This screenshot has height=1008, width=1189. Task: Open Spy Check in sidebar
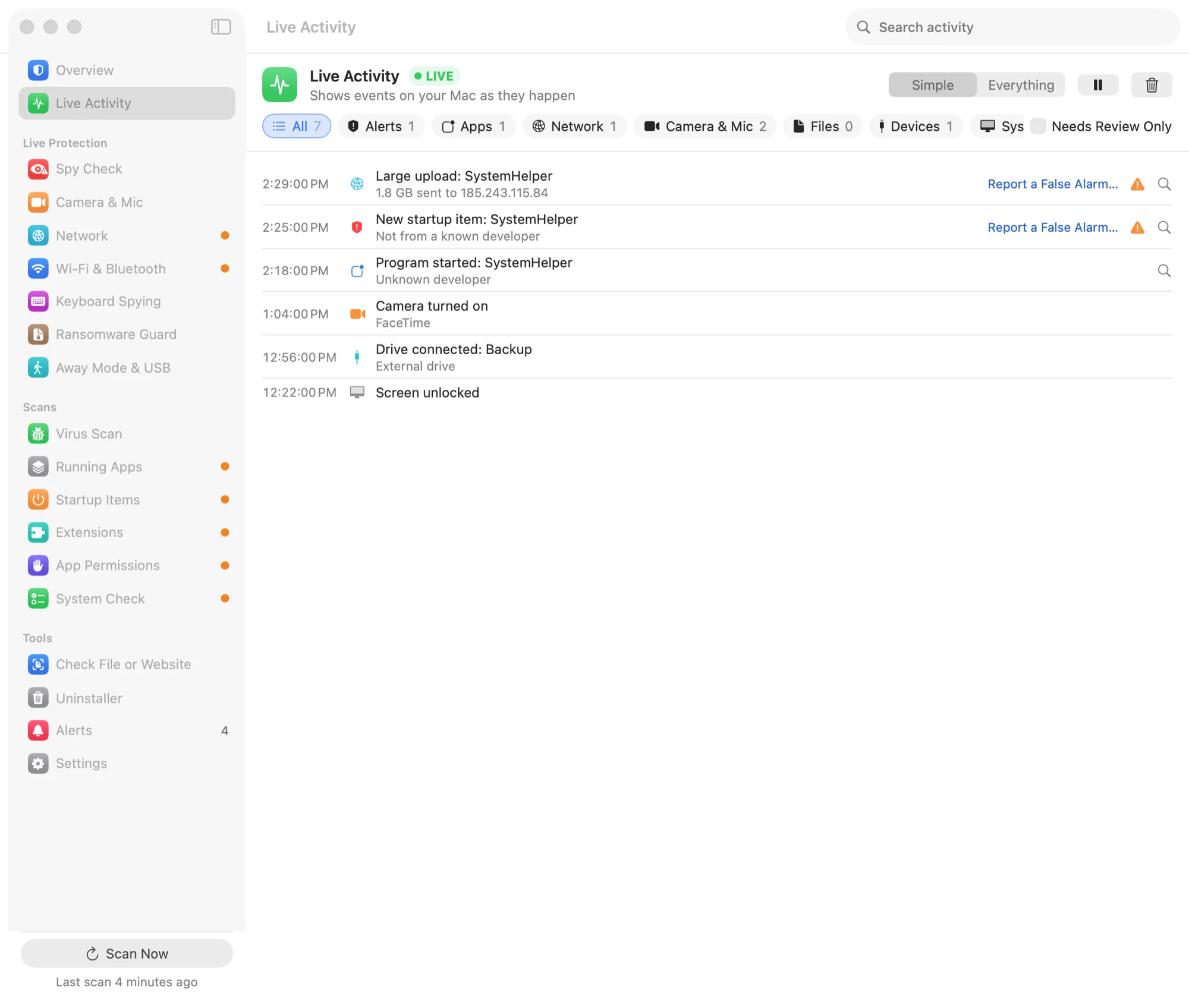127,169
